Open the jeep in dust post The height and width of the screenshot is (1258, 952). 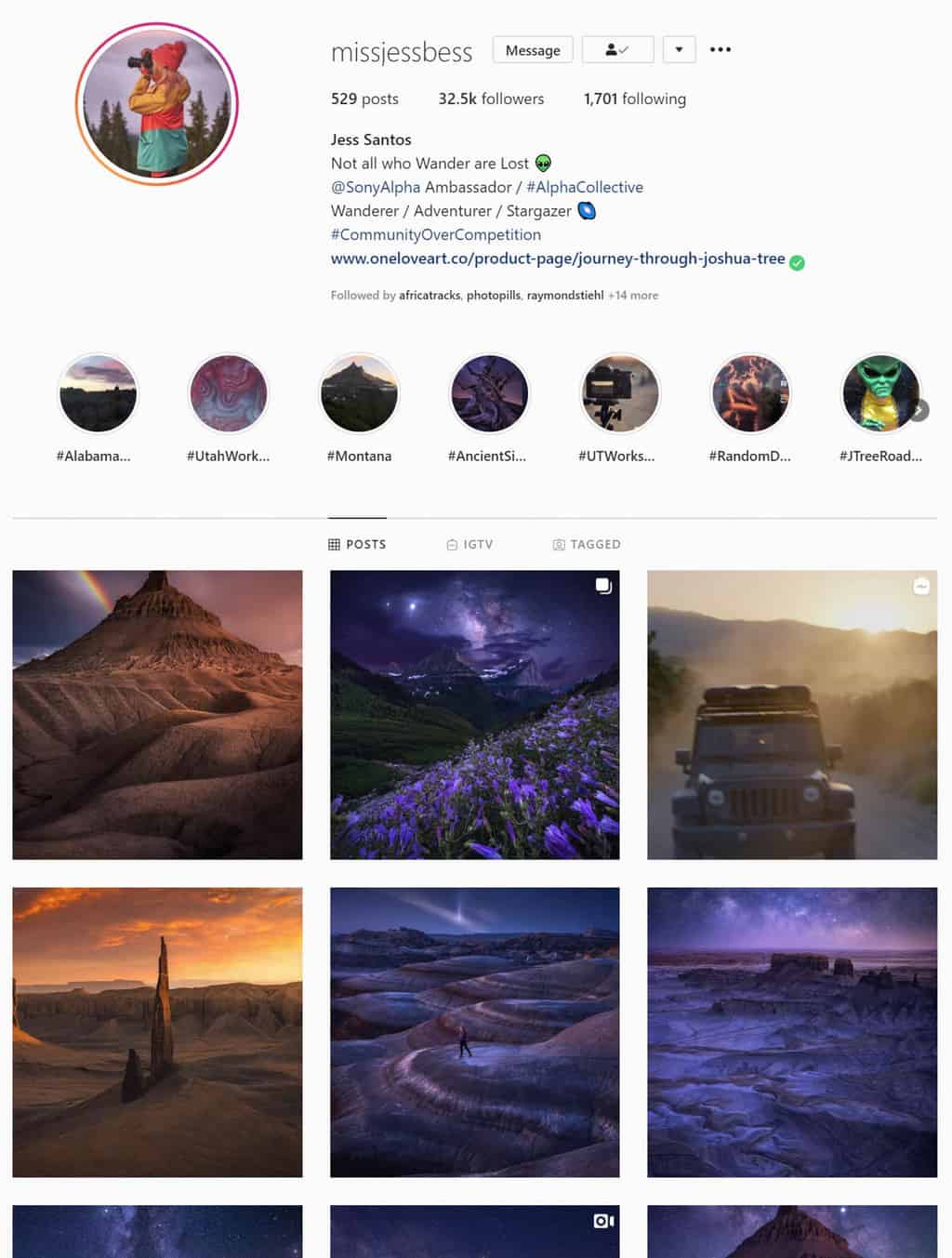(792, 715)
